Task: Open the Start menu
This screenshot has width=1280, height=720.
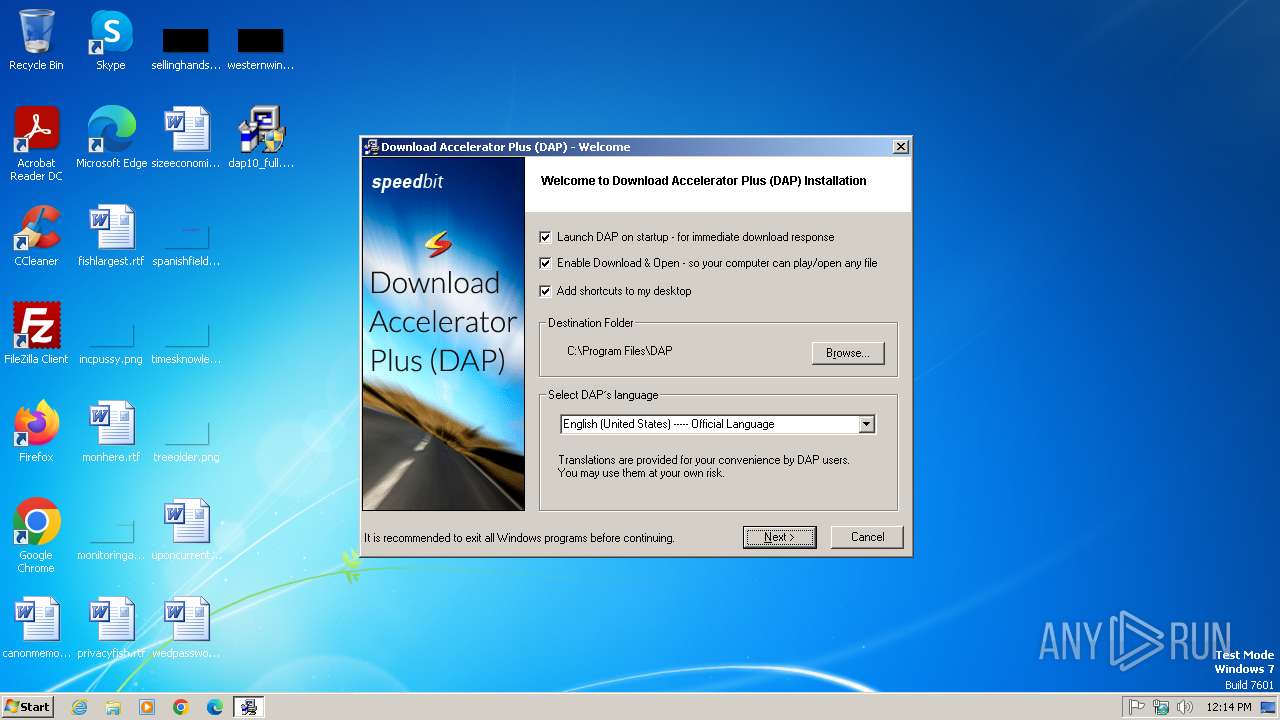Action: 28,706
